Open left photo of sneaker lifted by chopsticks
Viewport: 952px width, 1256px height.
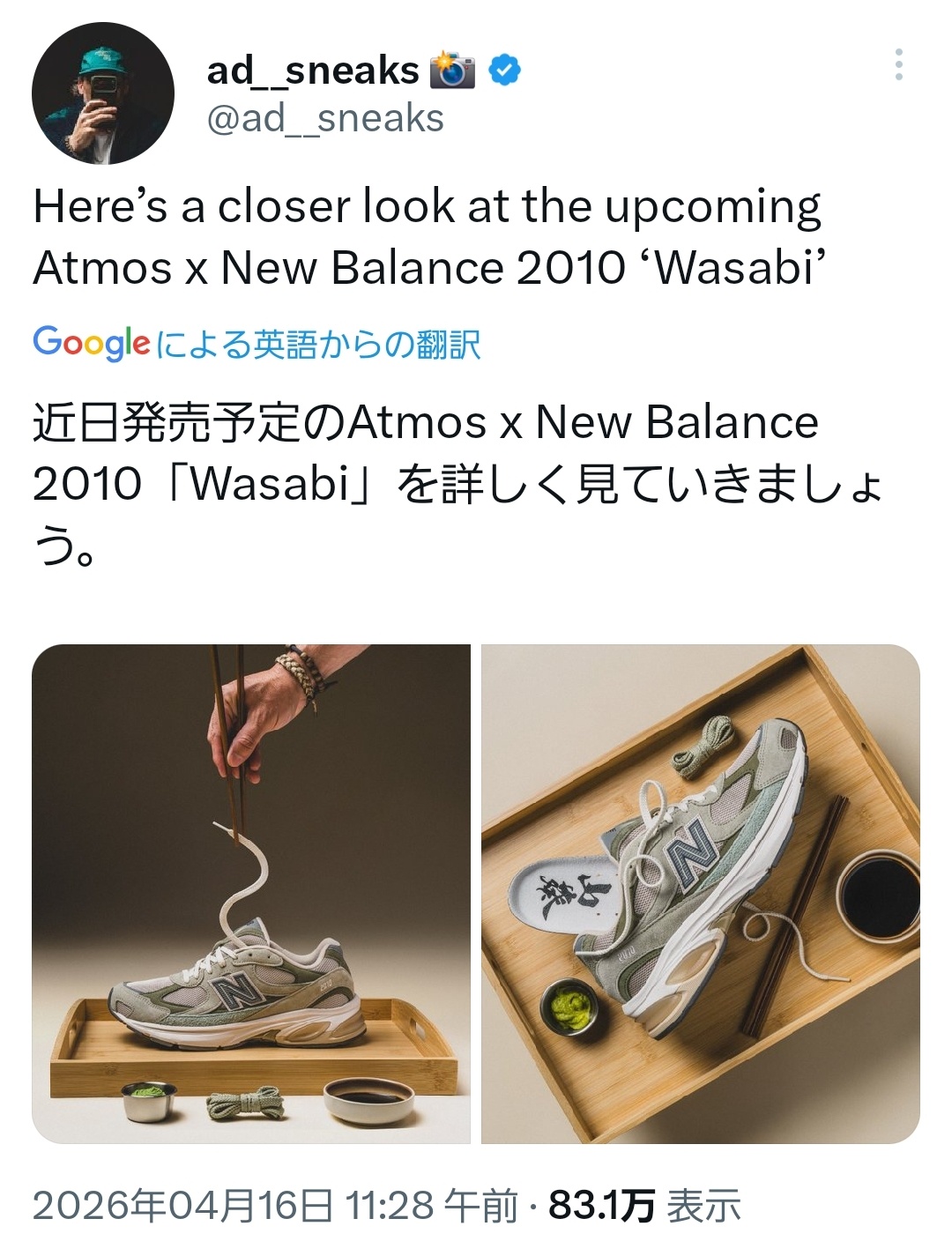tap(251, 894)
